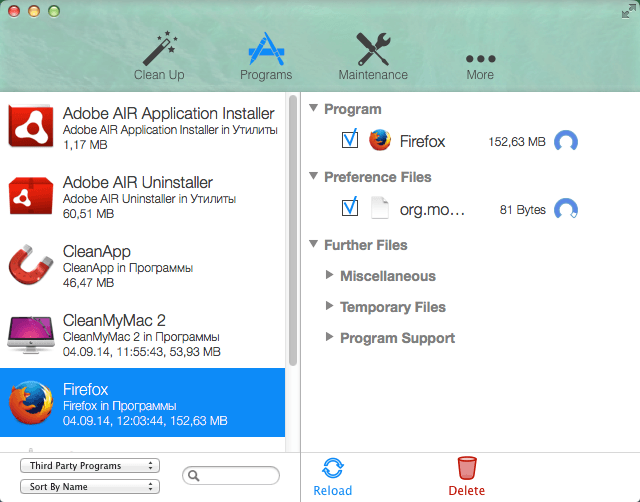The image size is (640, 502).
Task: Select the Adobe AIR Application Installer title
Action: click(x=169, y=113)
